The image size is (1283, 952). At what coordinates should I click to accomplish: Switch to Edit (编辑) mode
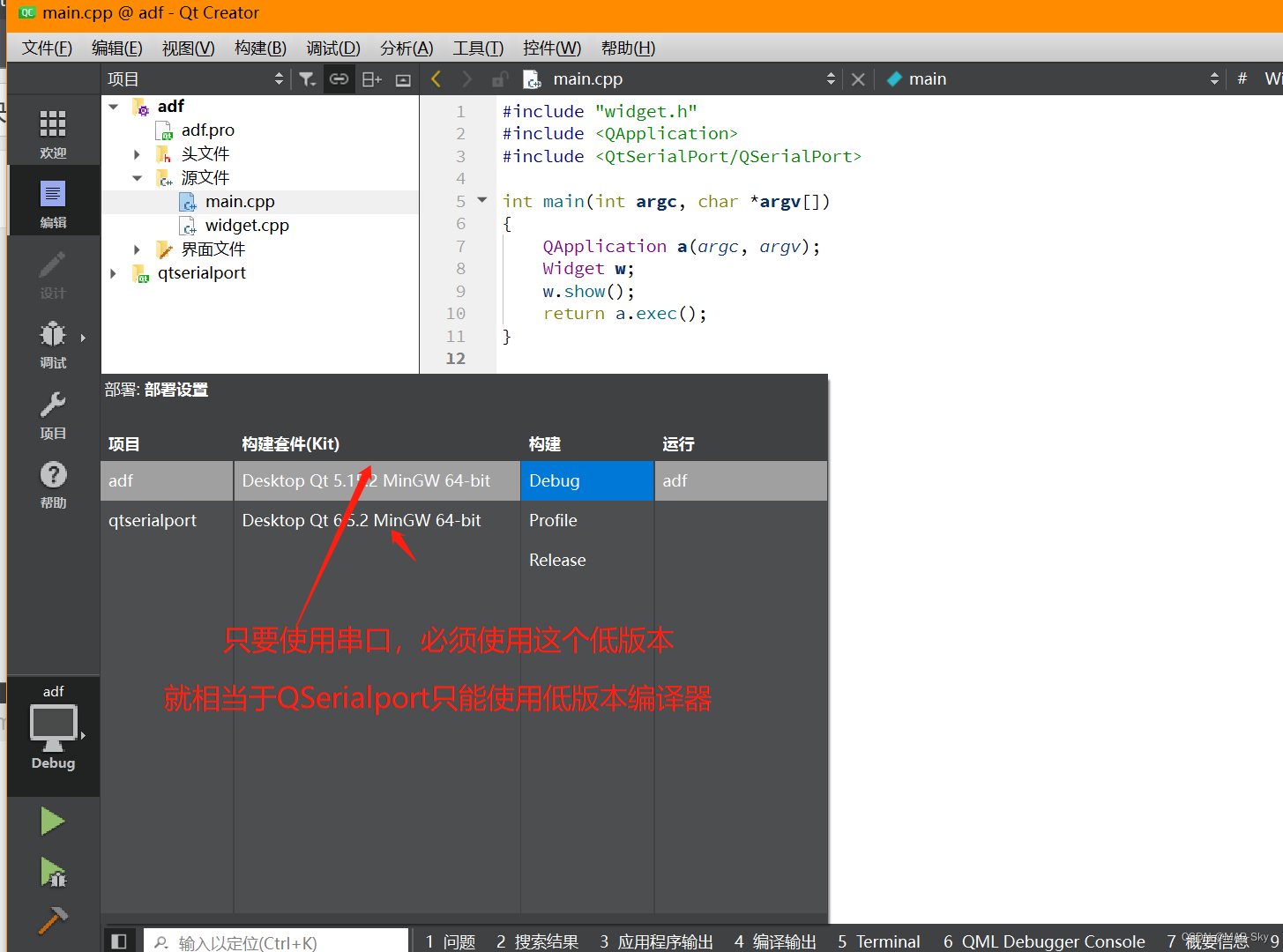coord(53,203)
